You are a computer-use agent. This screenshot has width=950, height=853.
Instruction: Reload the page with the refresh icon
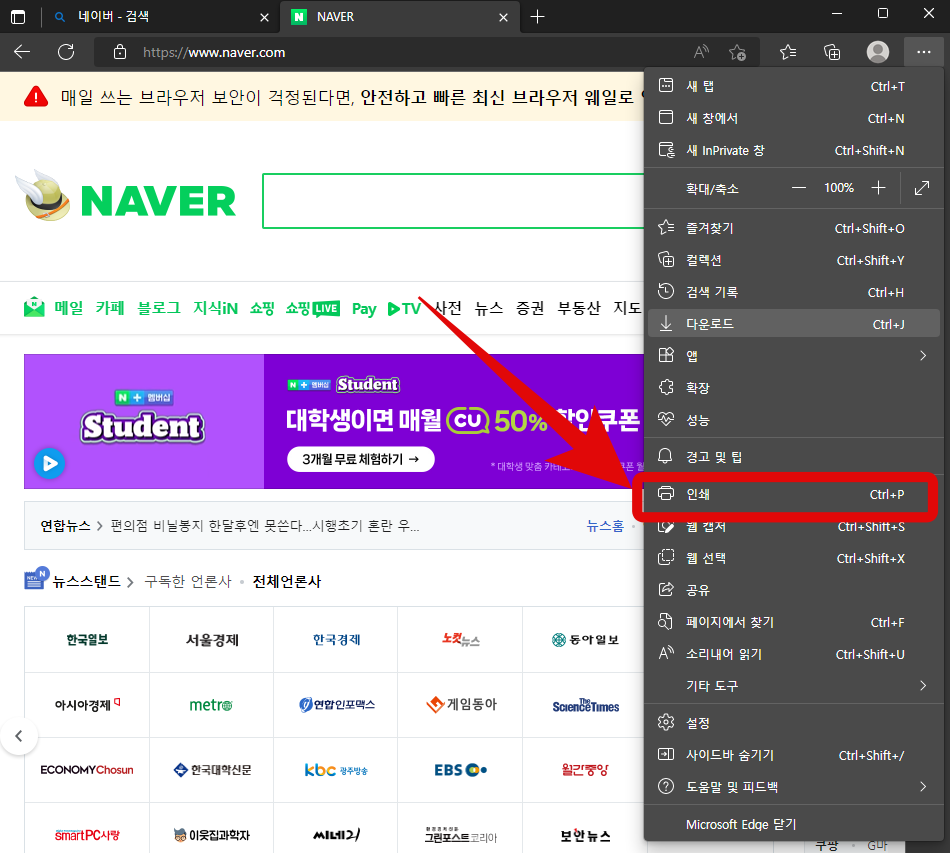65,52
